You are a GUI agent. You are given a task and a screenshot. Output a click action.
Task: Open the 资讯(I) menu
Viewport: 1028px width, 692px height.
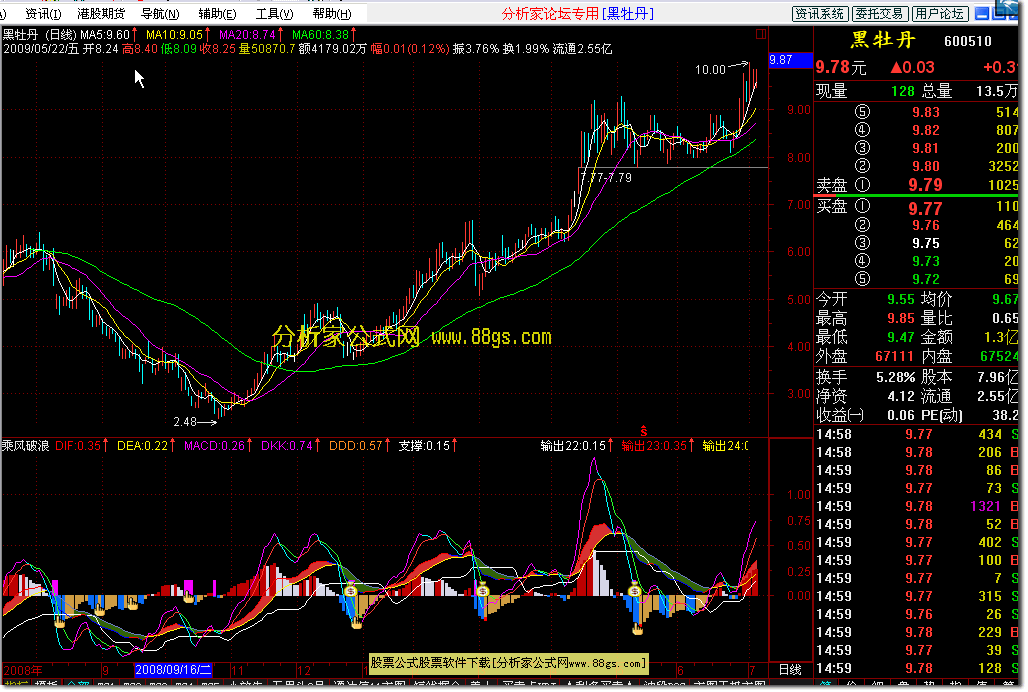pos(43,14)
